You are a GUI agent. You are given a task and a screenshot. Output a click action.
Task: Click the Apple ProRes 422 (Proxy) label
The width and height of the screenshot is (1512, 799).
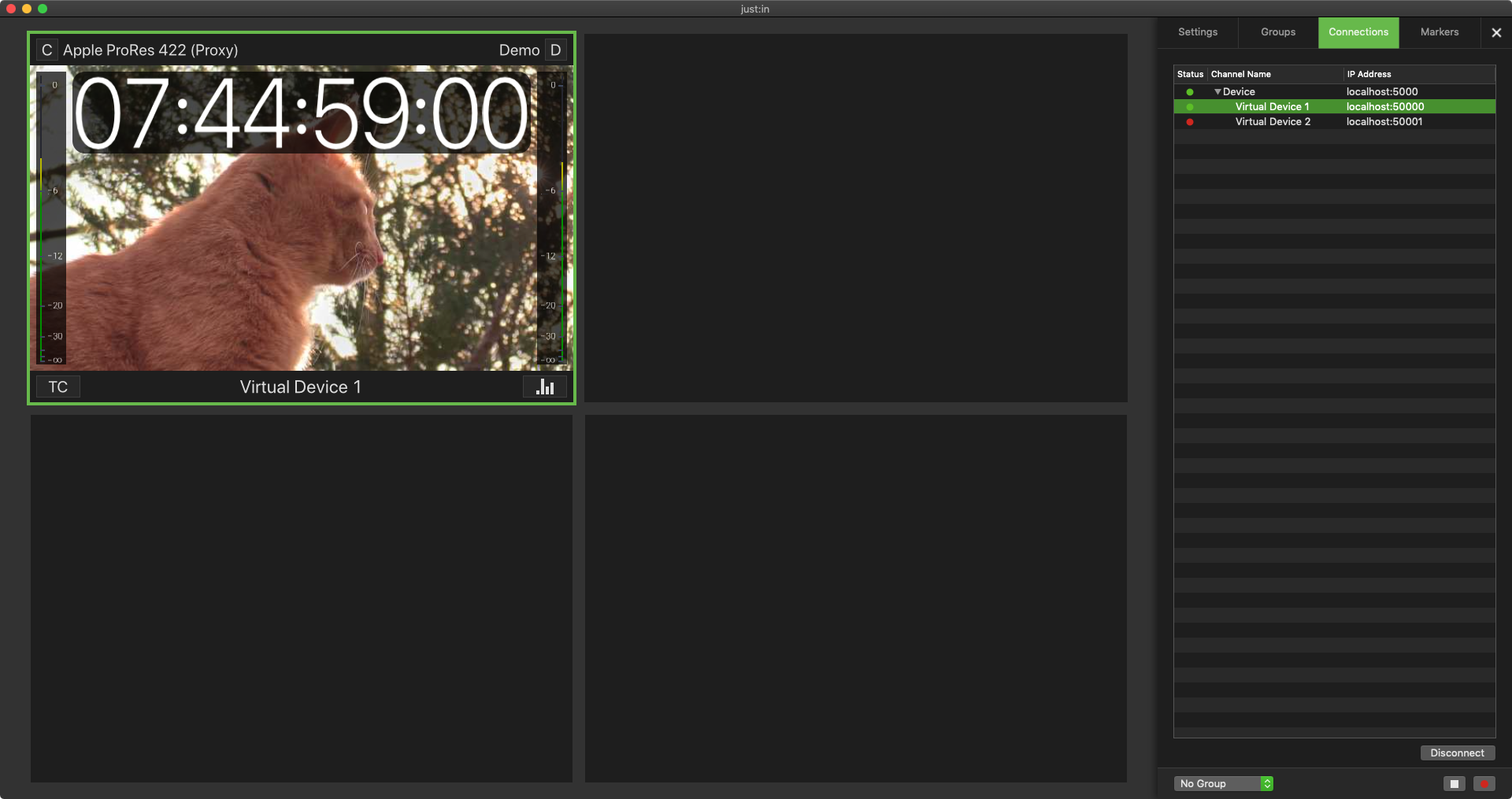[150, 50]
